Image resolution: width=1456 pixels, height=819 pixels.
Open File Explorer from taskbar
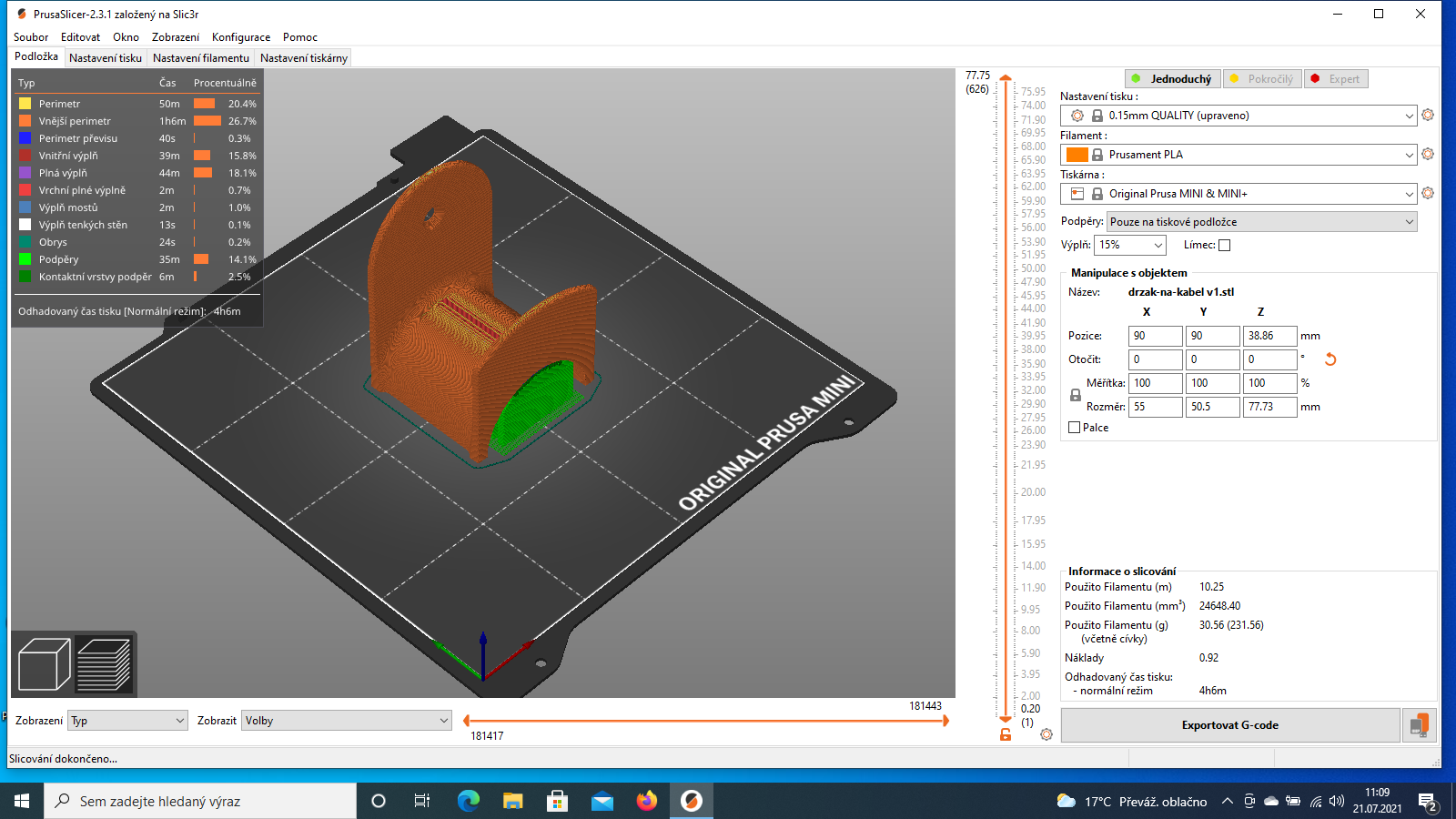[513, 801]
